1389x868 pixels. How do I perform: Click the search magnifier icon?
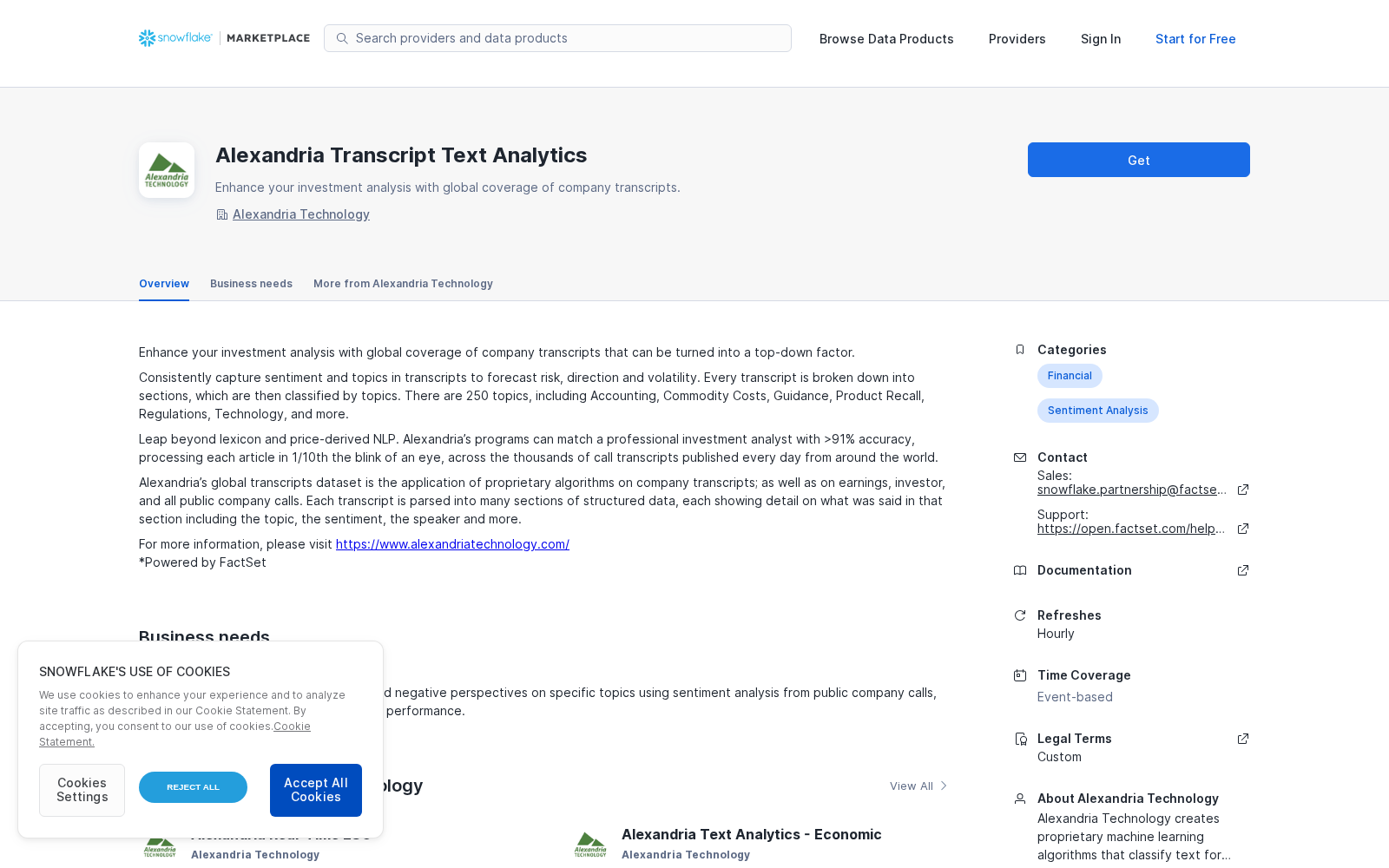point(342,38)
